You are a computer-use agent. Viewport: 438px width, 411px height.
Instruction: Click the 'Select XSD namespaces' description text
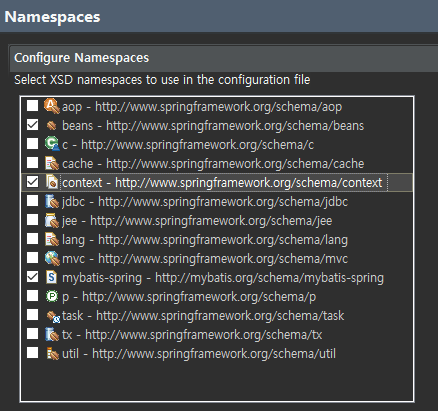(162, 80)
